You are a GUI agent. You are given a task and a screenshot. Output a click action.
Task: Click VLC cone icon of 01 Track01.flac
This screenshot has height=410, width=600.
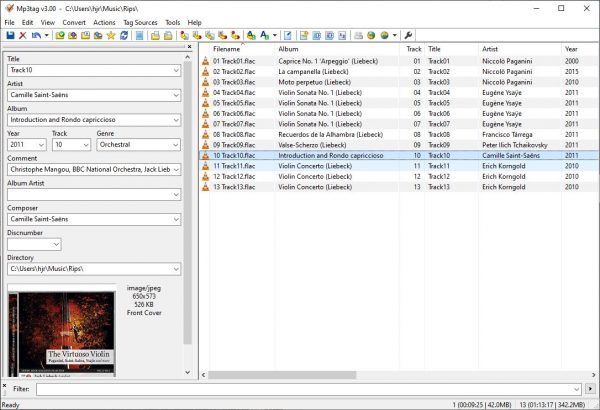tap(205, 61)
